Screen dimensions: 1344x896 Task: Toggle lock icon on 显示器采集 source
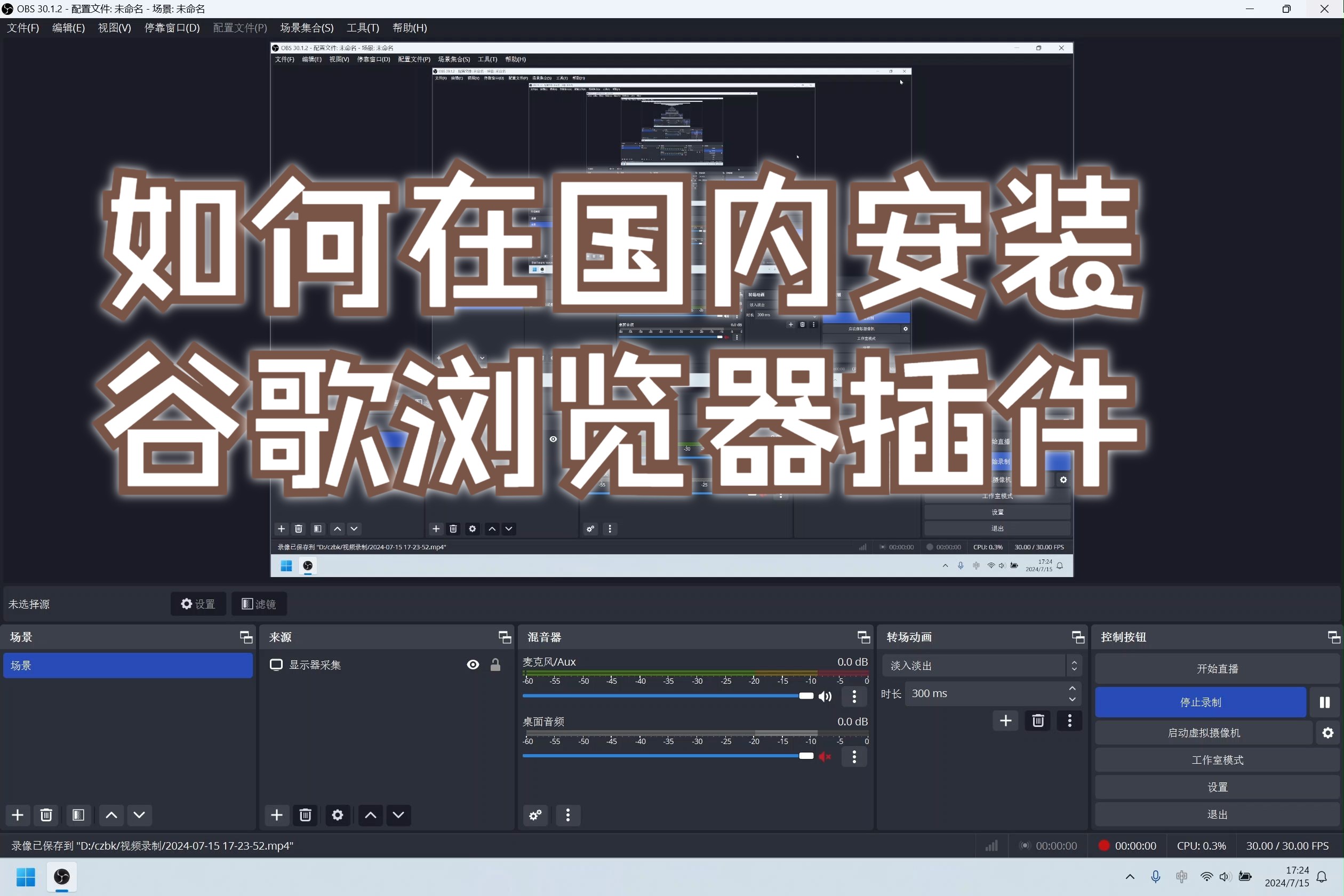tap(497, 664)
